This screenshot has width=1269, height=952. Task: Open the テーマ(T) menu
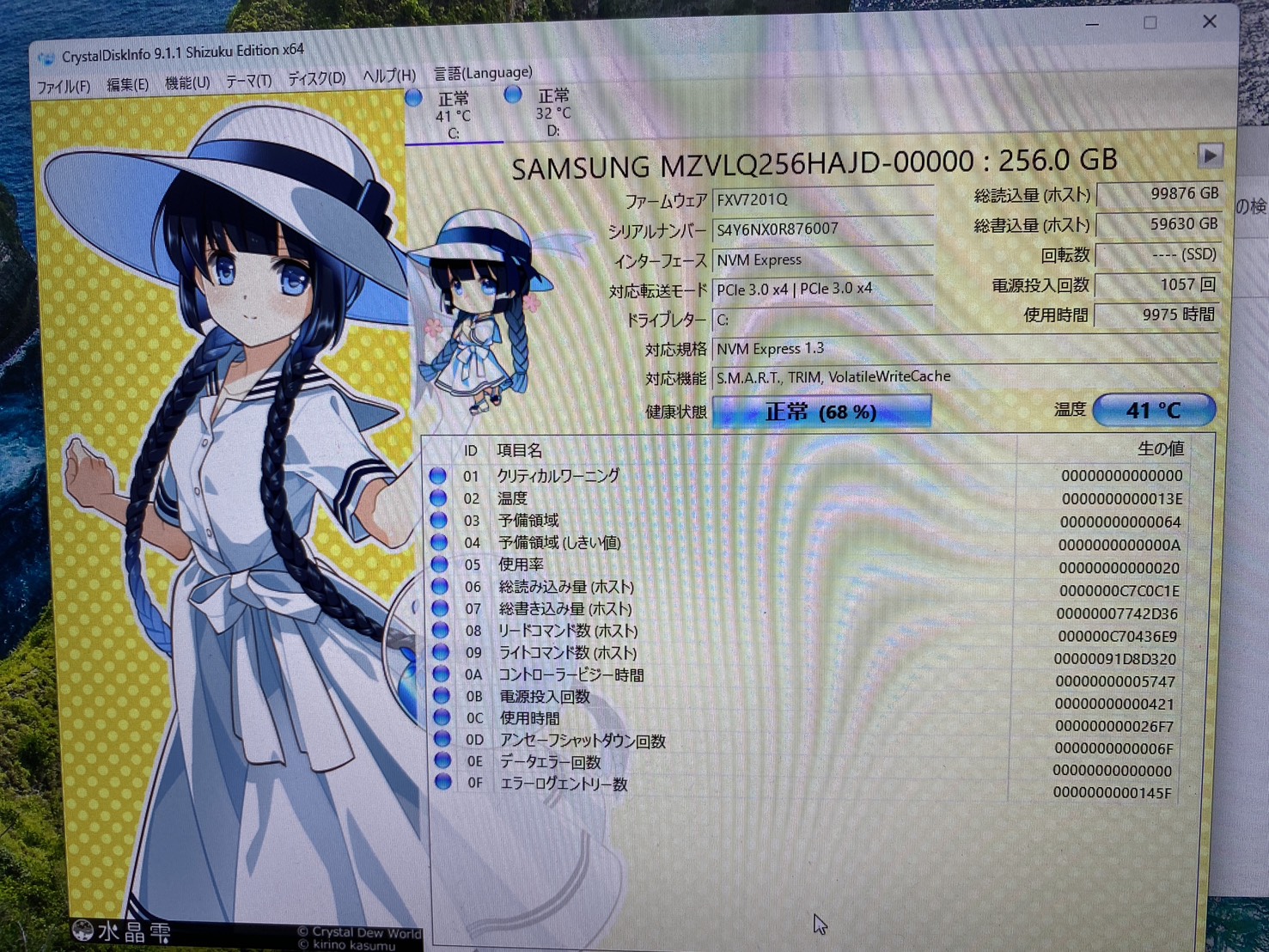pyautogui.click(x=248, y=81)
